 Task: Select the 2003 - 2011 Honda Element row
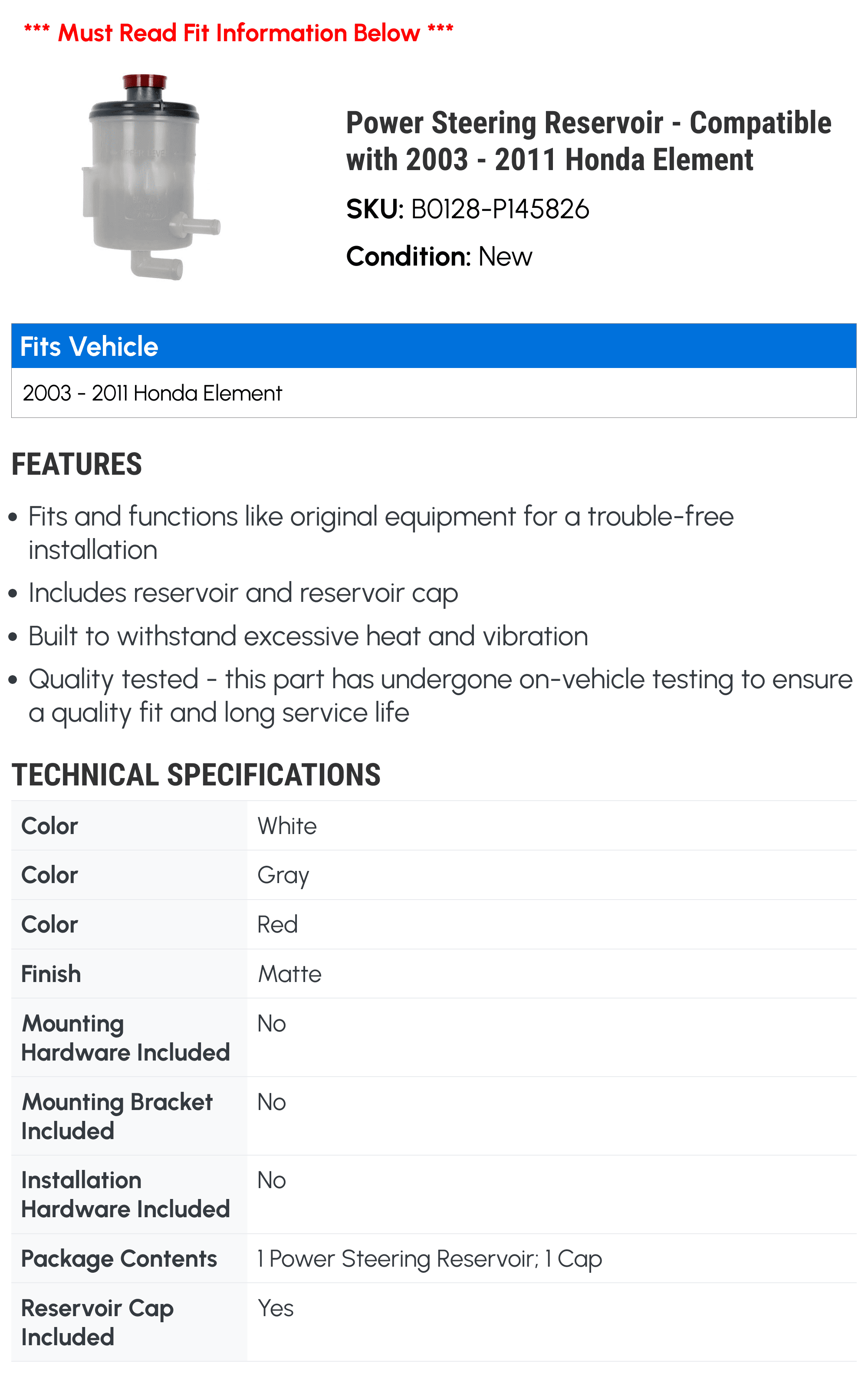click(434, 393)
